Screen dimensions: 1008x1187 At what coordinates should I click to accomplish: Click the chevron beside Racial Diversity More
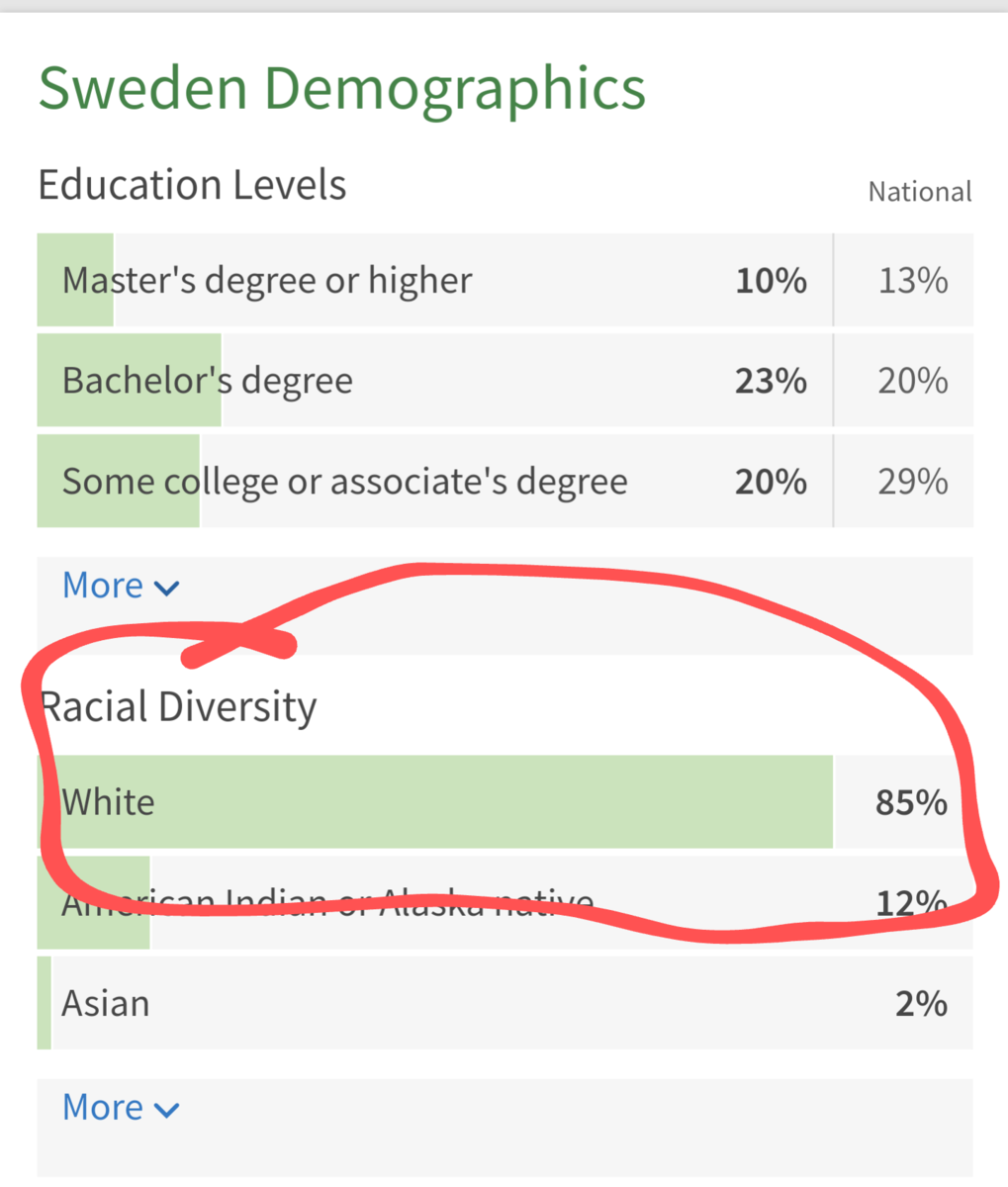[167, 1109]
